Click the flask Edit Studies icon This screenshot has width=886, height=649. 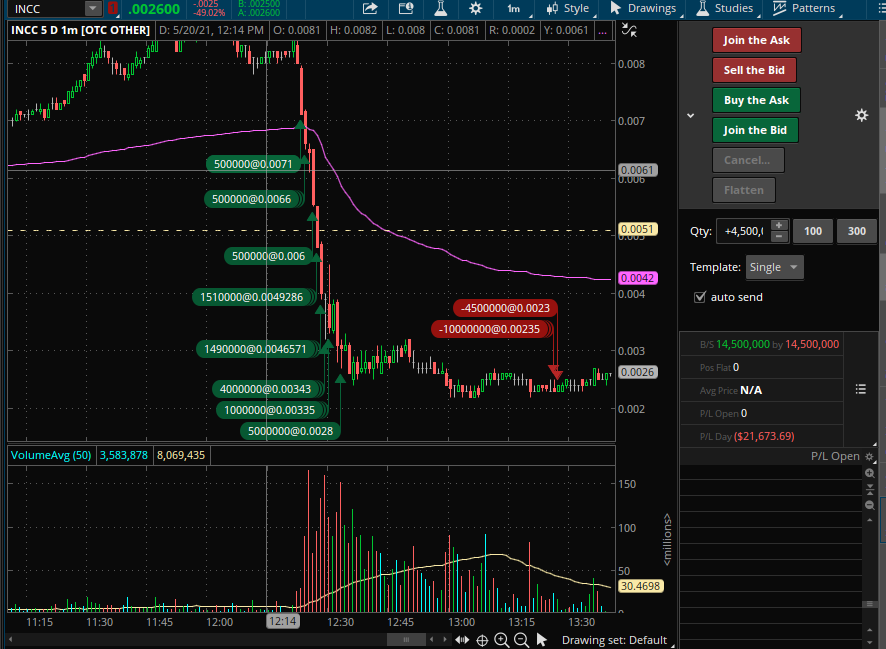[441, 8]
